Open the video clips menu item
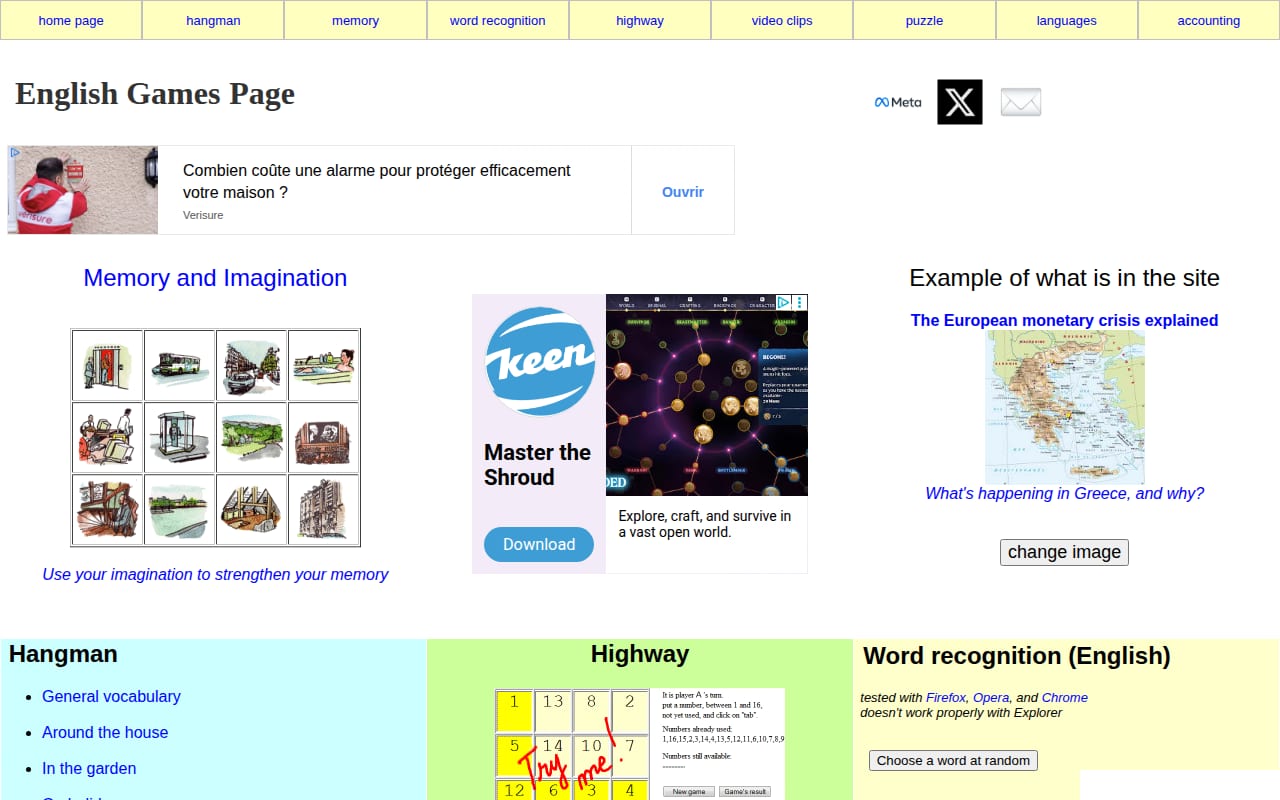This screenshot has height=800, width=1280. coord(782,20)
